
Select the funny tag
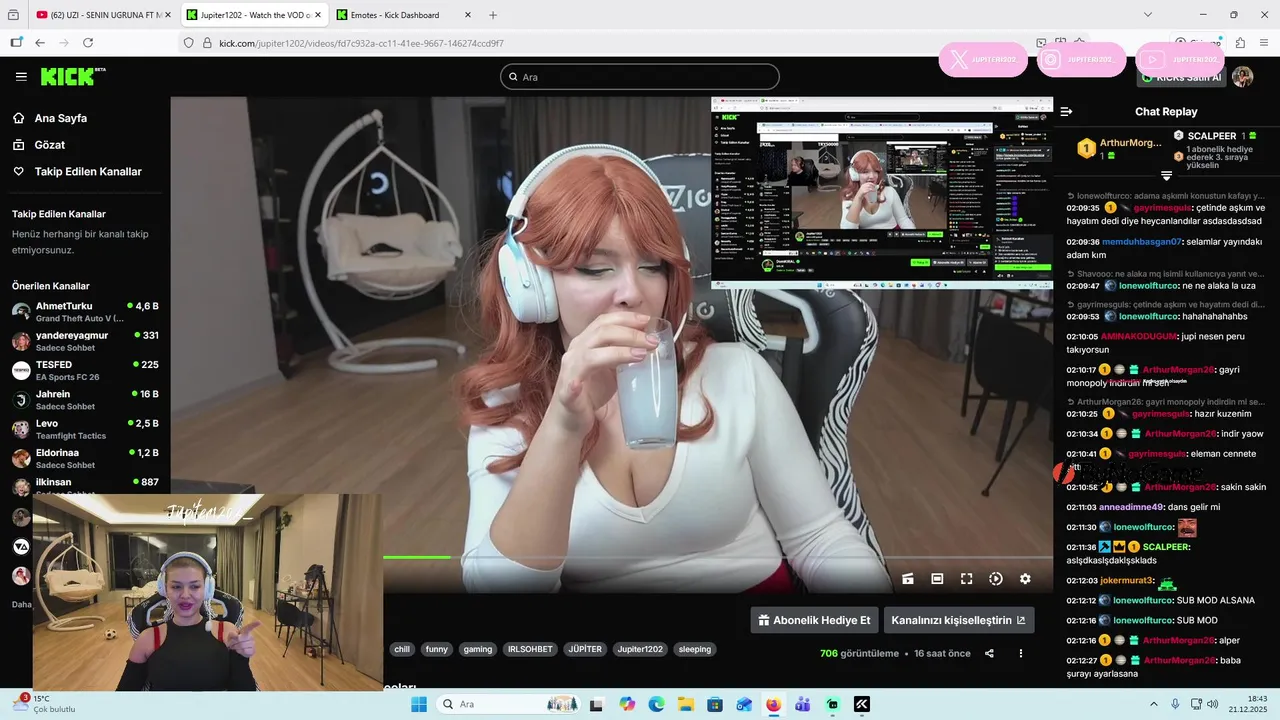point(437,649)
